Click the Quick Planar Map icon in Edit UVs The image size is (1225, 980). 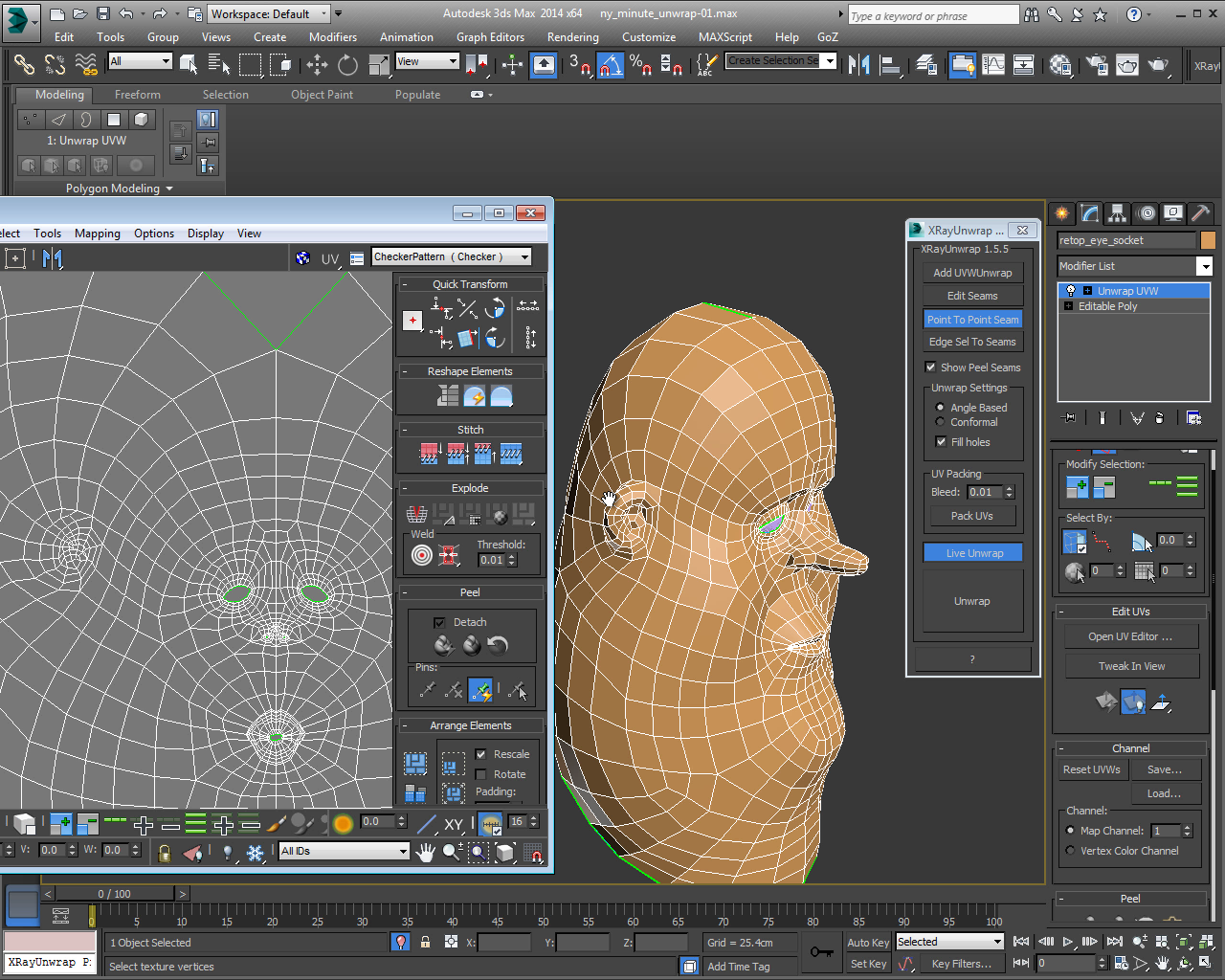(1105, 702)
